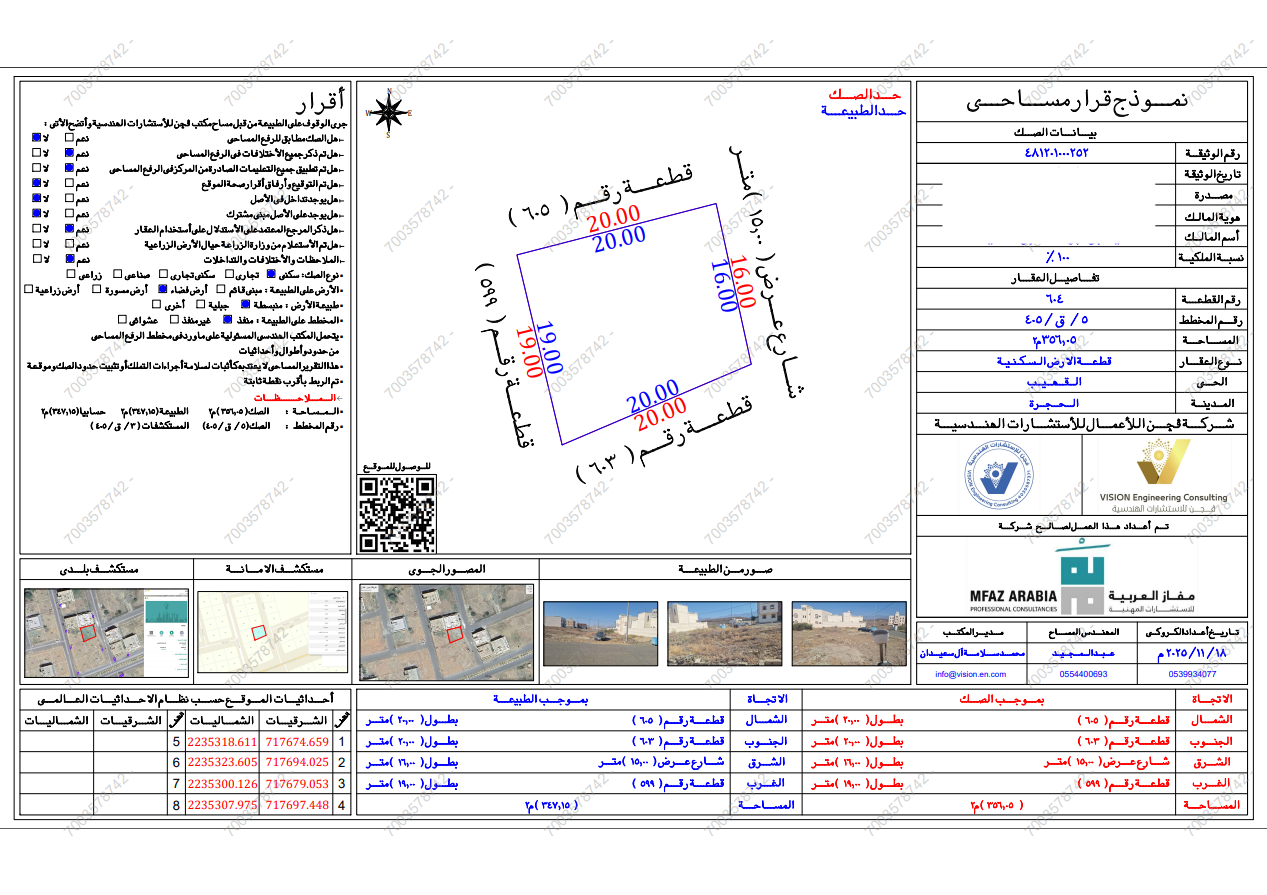Screen dimensions: 1267x895
Task: Click the blue parcel polygon in the drawing
Action: (633, 324)
